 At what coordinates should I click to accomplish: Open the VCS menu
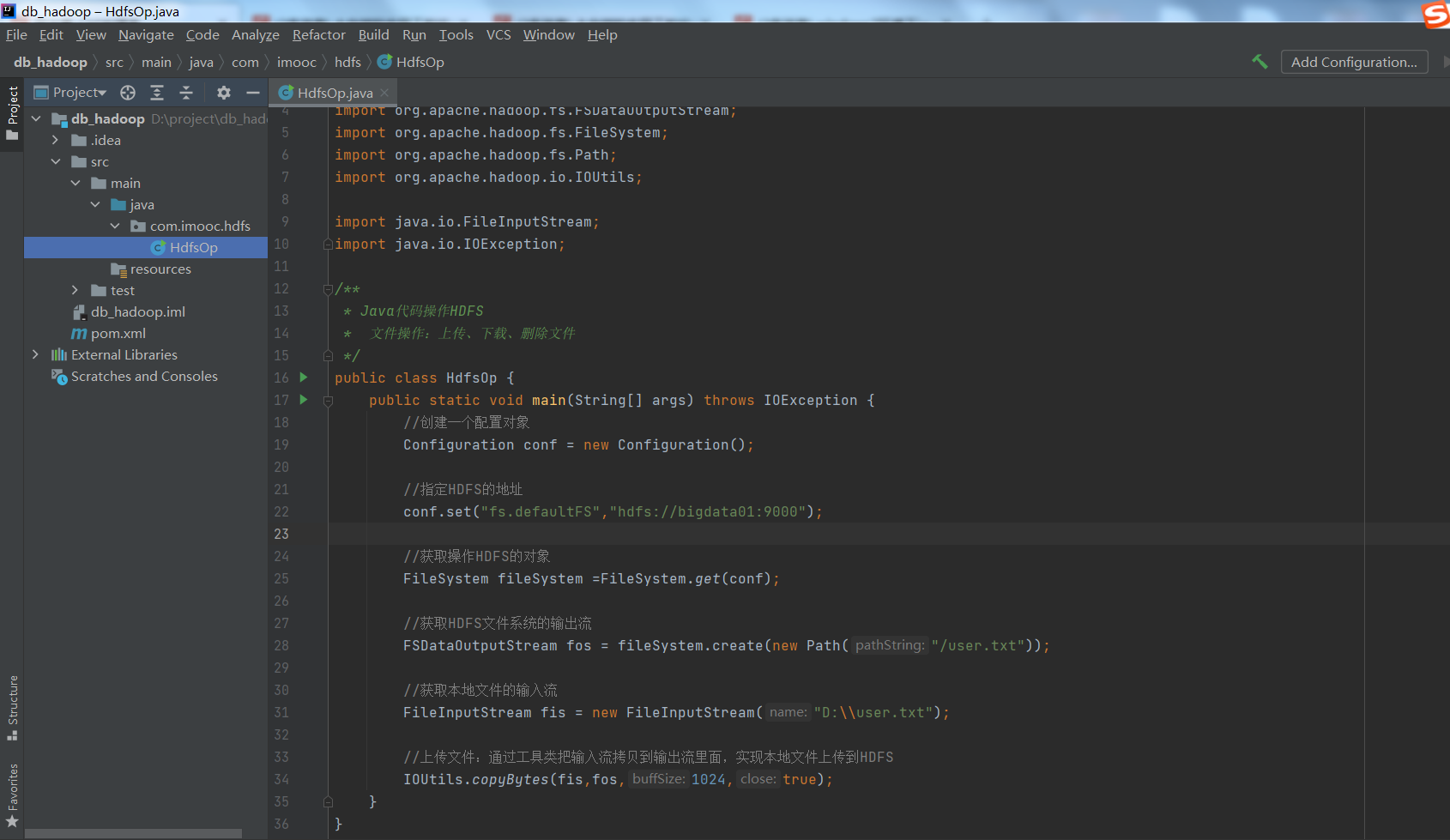click(x=498, y=35)
